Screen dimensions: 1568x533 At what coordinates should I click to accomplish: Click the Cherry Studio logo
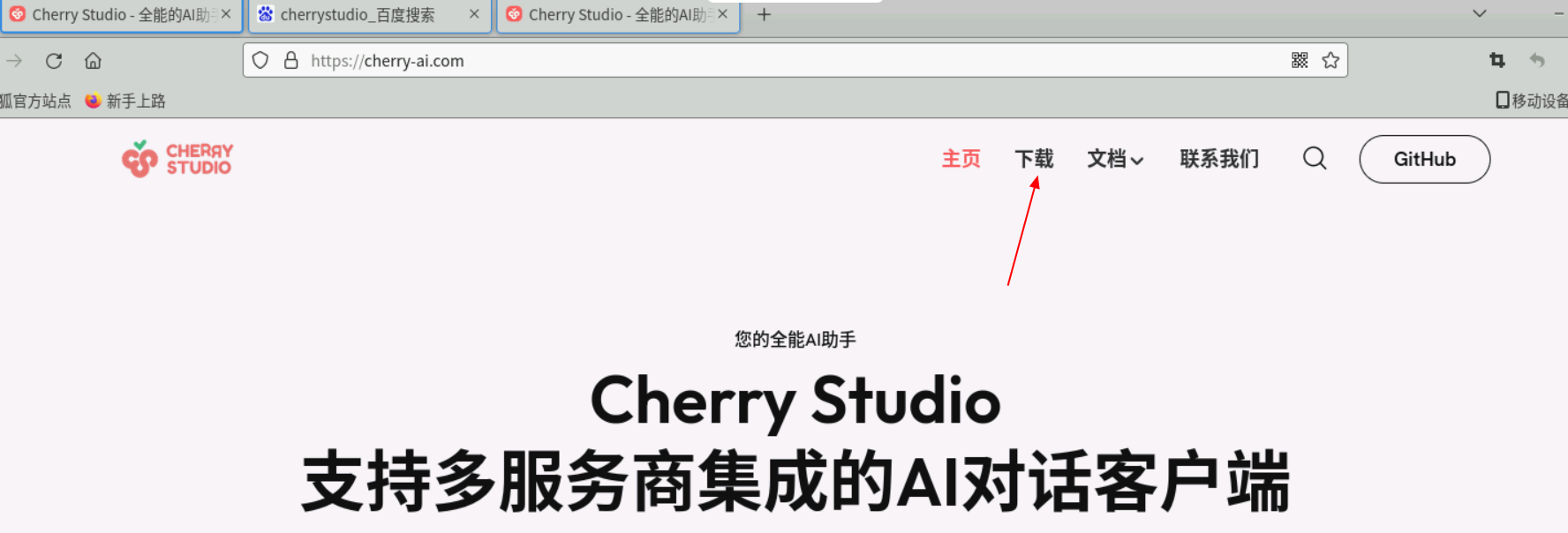click(177, 159)
